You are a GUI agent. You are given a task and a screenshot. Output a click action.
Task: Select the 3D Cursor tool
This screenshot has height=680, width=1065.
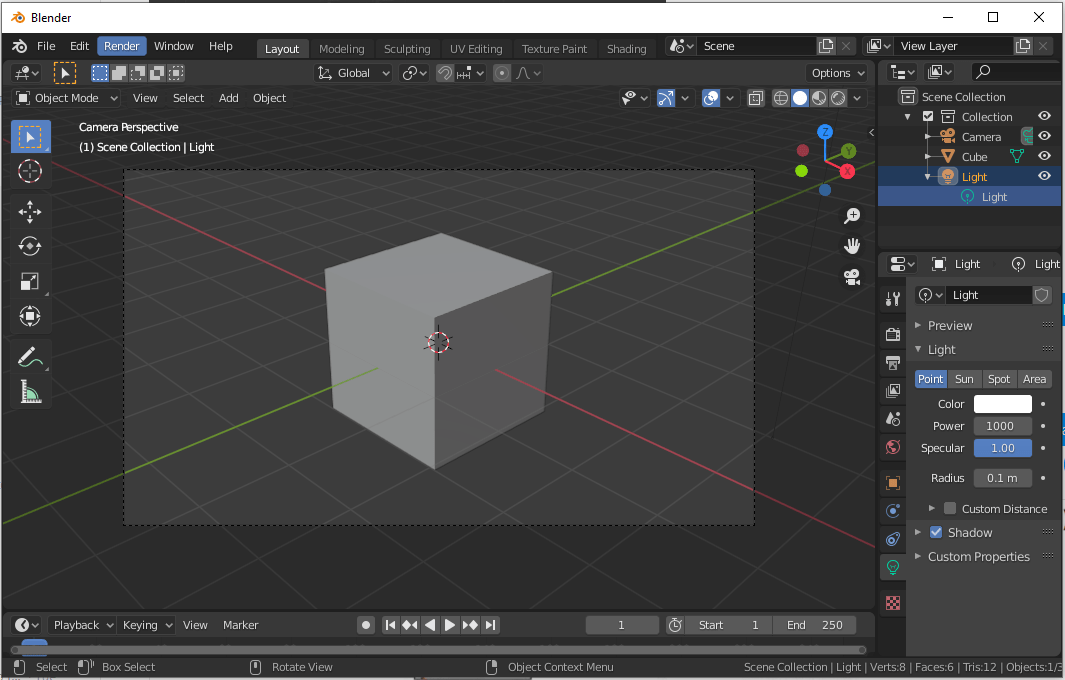click(x=29, y=171)
